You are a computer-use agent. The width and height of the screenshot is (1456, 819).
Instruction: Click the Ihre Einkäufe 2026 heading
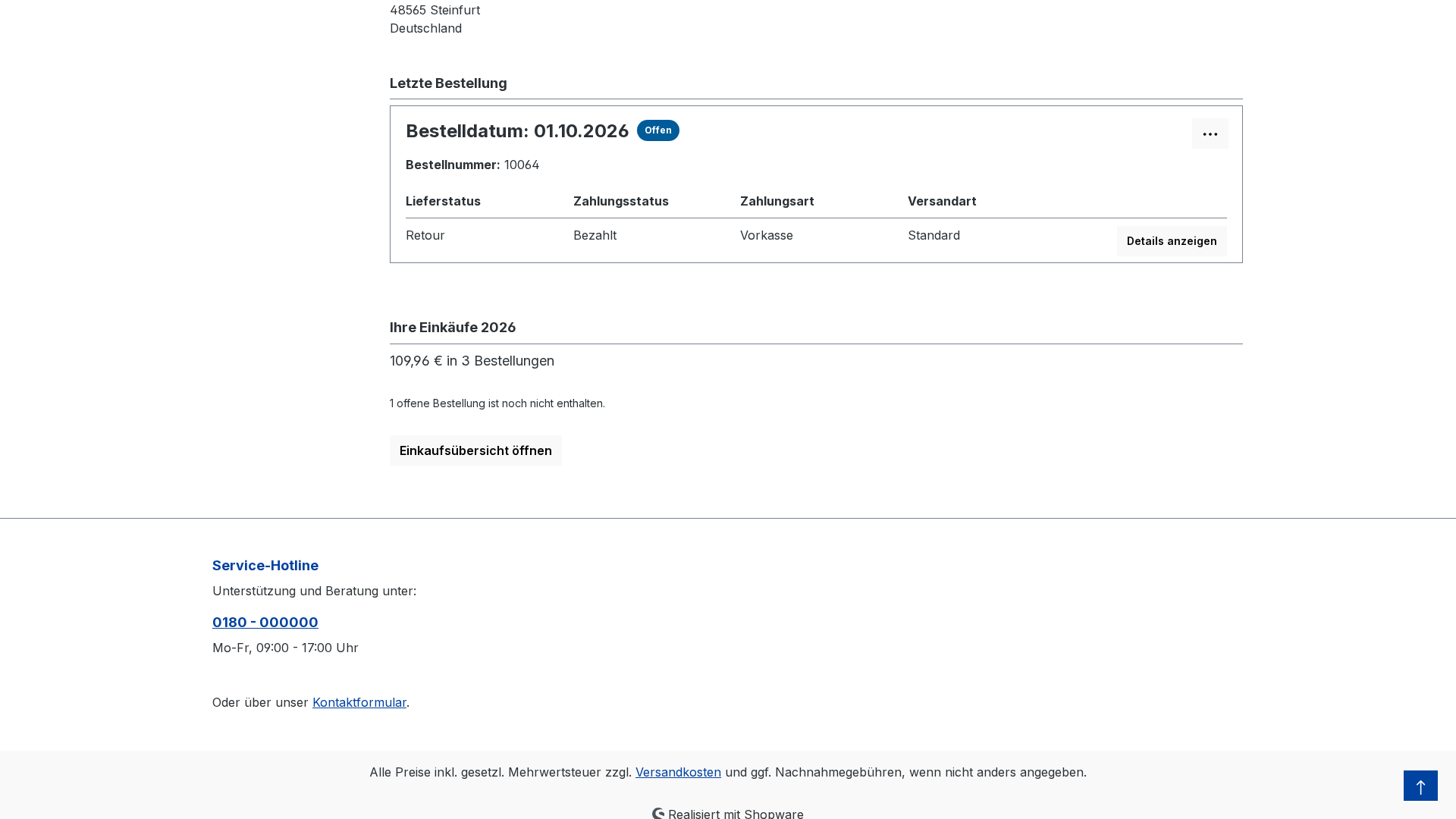pos(453,328)
